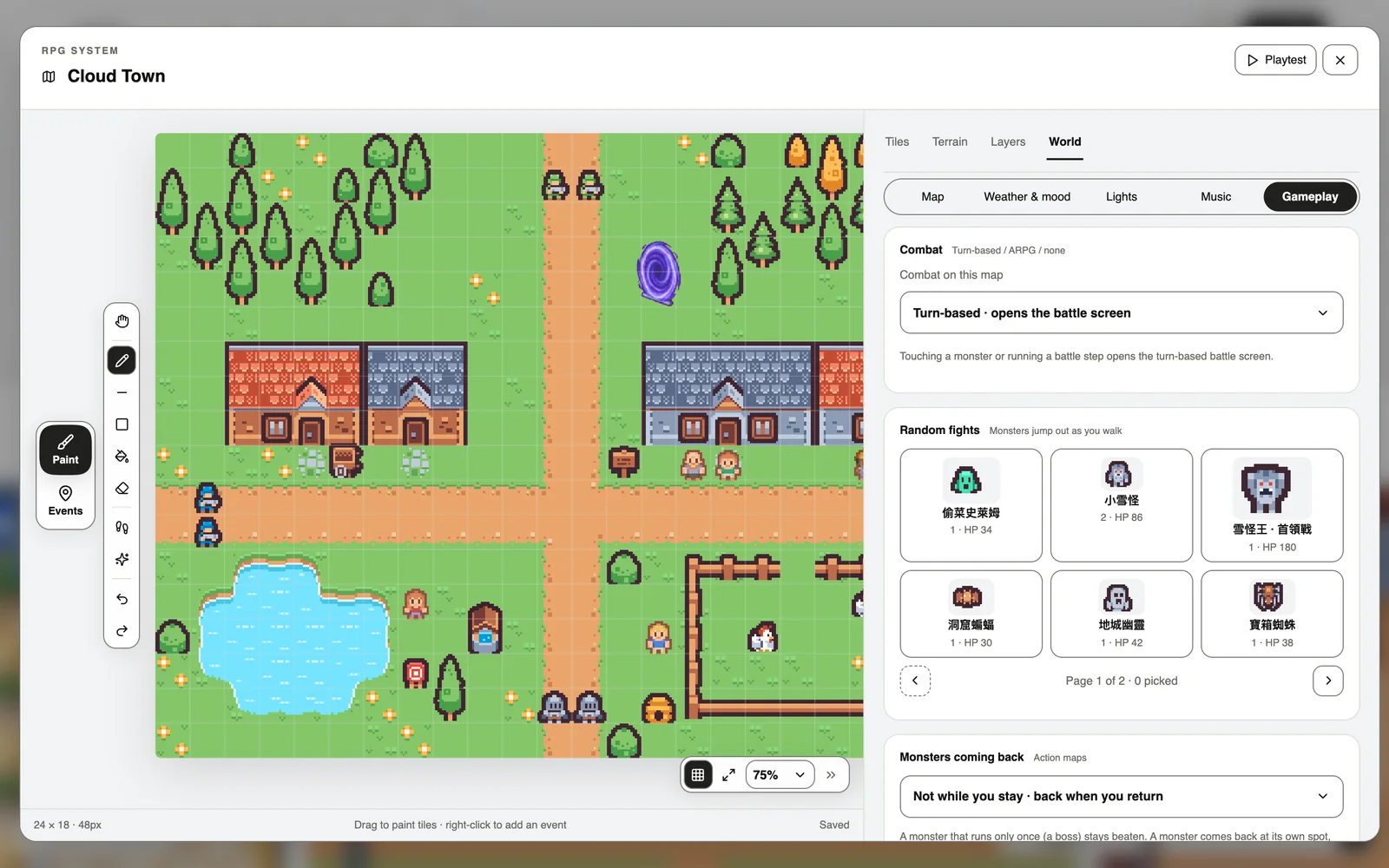Choose the Lights segment
The height and width of the screenshot is (868, 1389).
pyautogui.click(x=1122, y=197)
